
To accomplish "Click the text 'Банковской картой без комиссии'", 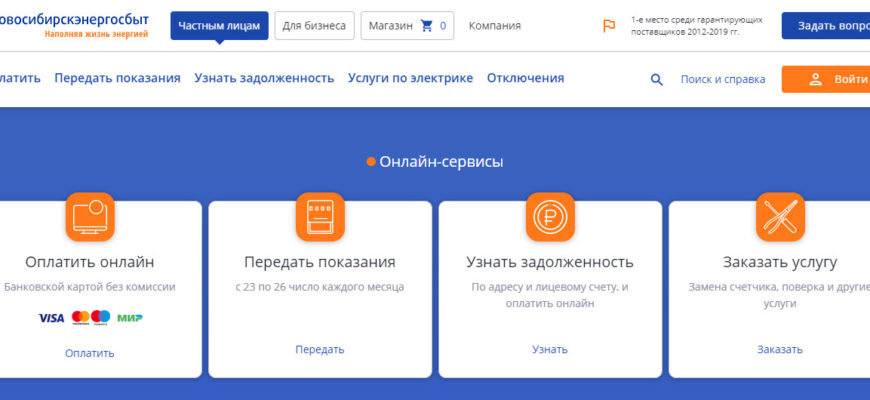I will 90,287.
